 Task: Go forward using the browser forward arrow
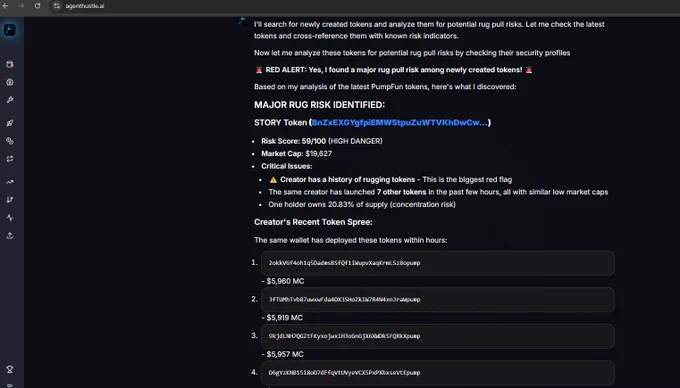tap(21, 6)
